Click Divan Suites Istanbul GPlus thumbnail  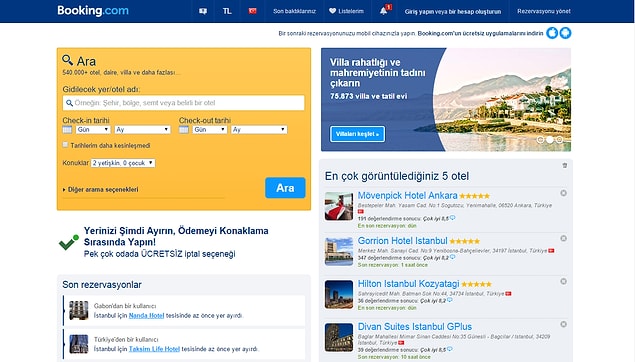point(339,337)
